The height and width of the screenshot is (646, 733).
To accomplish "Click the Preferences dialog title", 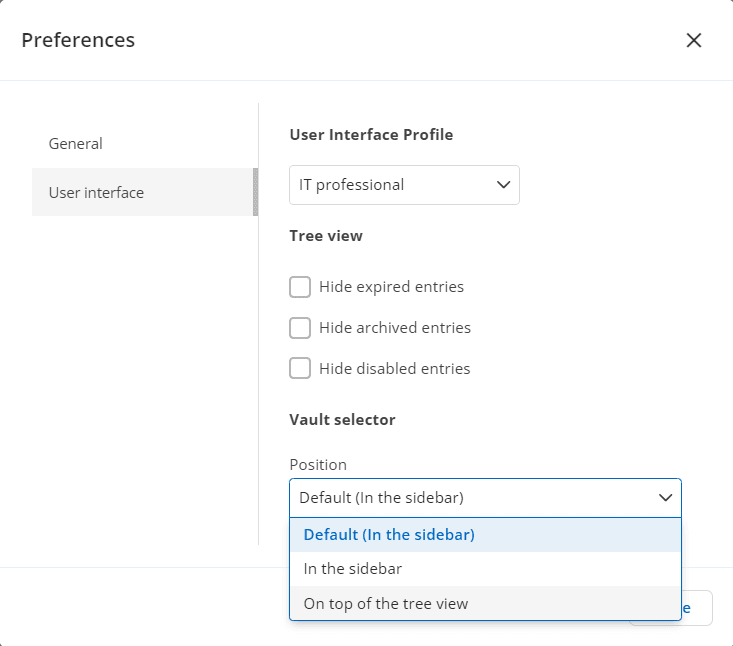I will pos(78,40).
